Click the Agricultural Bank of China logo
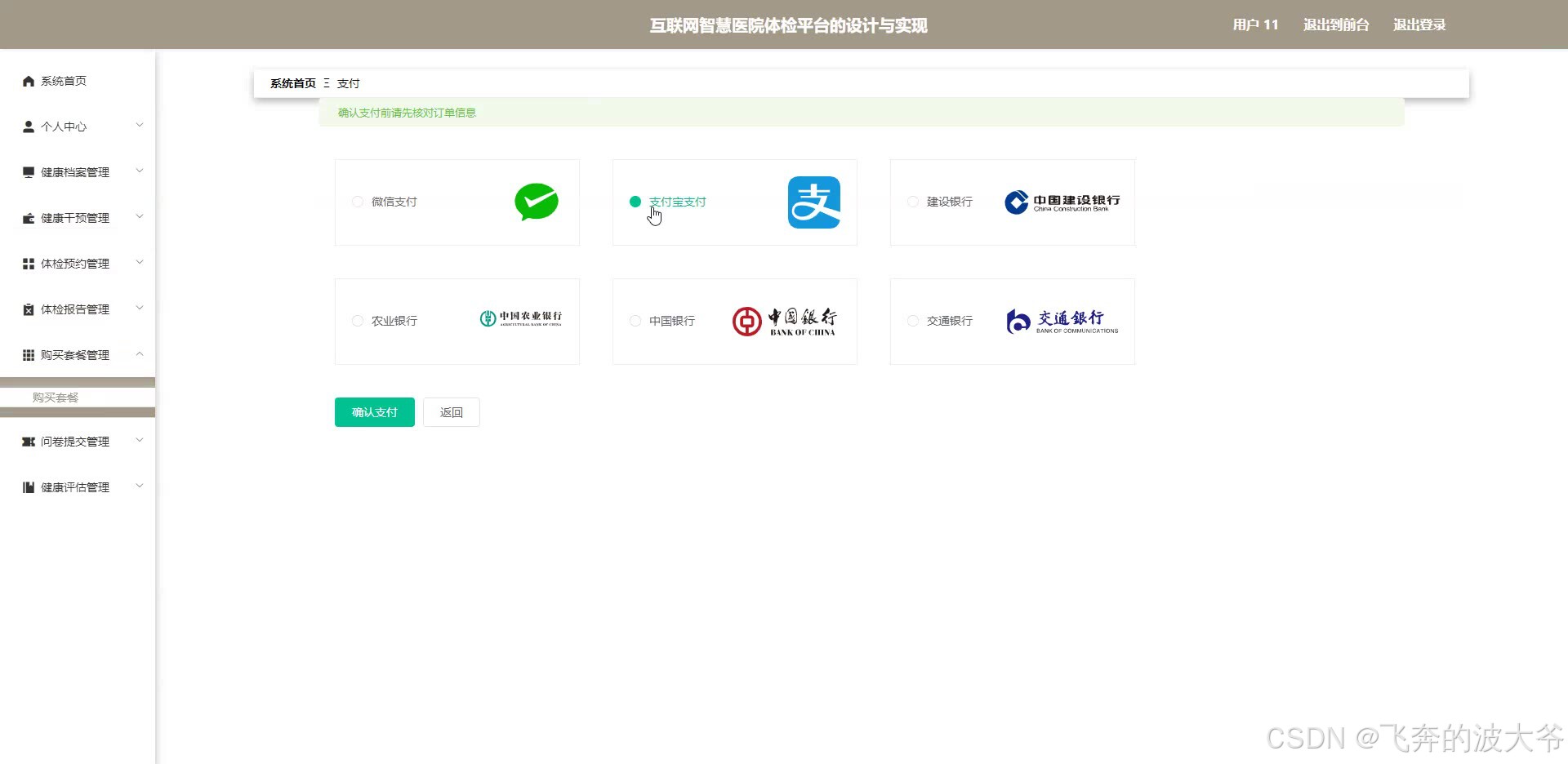1568x764 pixels. (x=521, y=318)
